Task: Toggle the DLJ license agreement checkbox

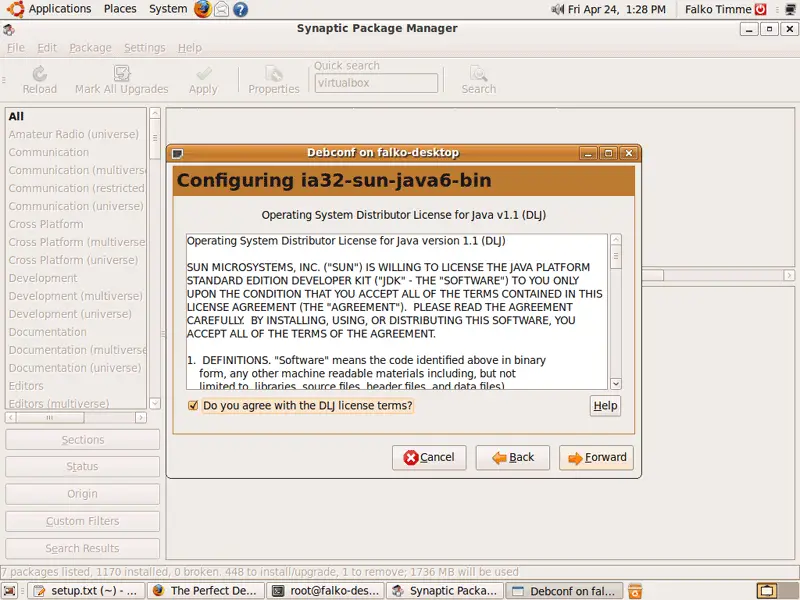Action: click(193, 406)
